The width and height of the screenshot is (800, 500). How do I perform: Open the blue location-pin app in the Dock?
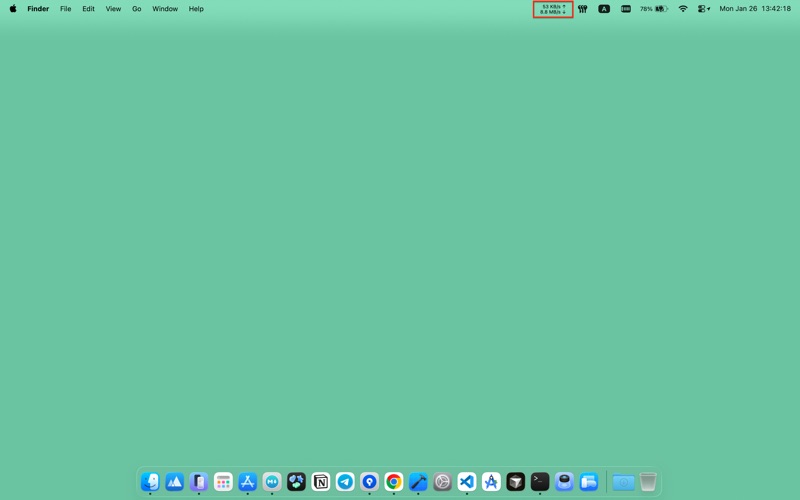click(369, 482)
